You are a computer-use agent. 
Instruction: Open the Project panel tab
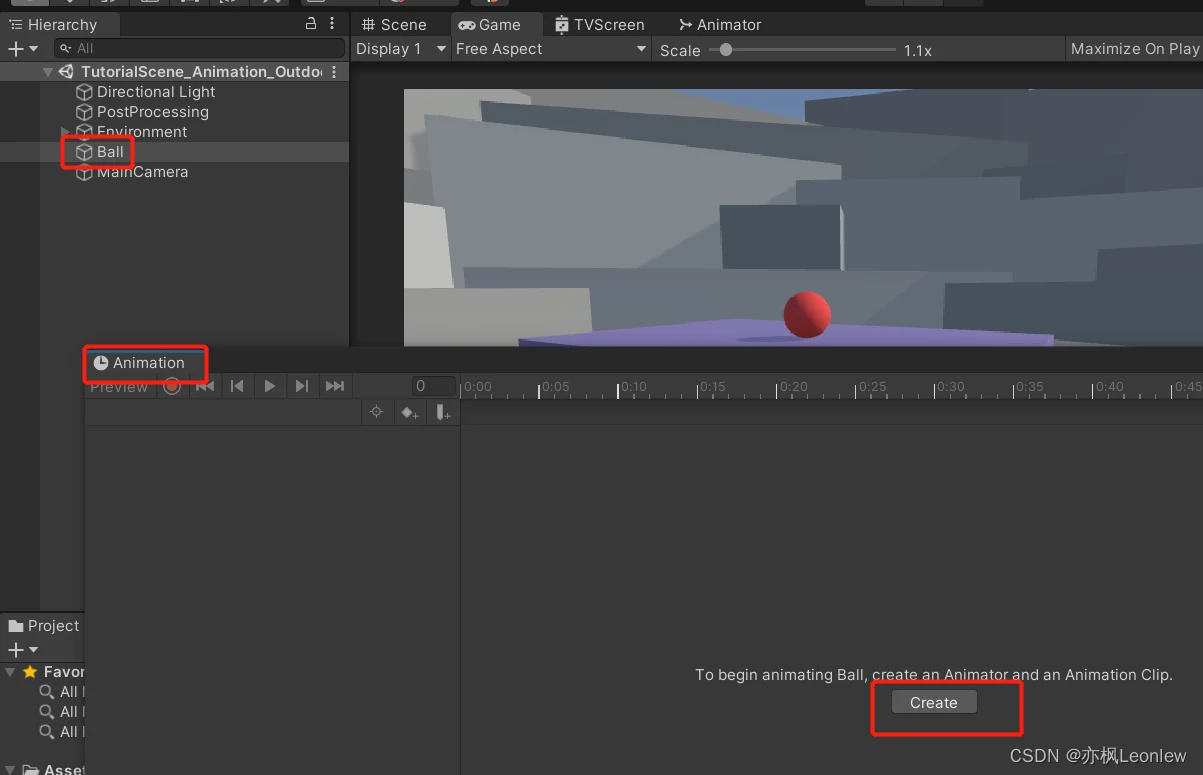(43, 626)
